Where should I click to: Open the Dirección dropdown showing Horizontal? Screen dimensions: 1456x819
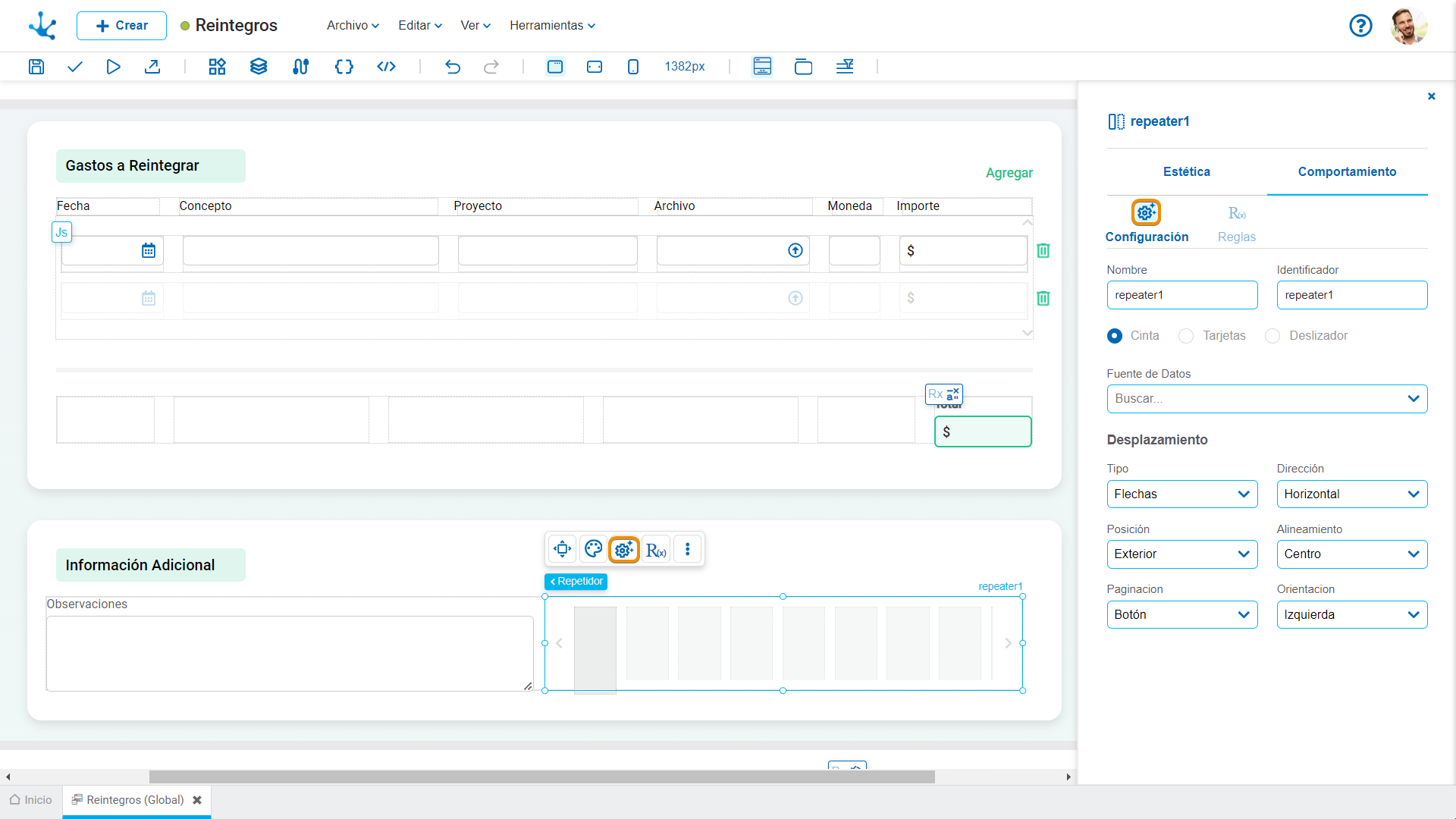coord(1352,494)
